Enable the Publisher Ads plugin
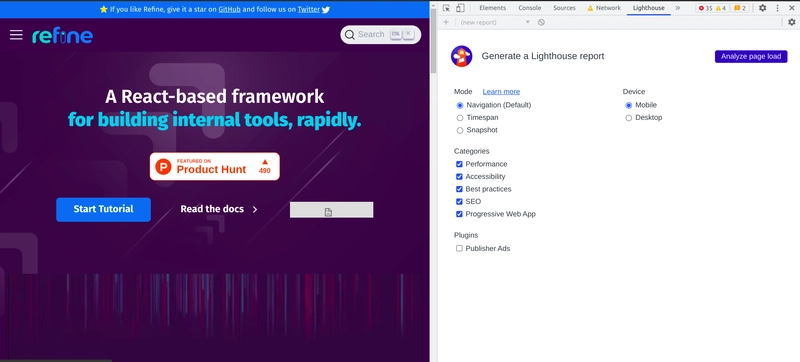The width and height of the screenshot is (800, 362). tap(459, 248)
